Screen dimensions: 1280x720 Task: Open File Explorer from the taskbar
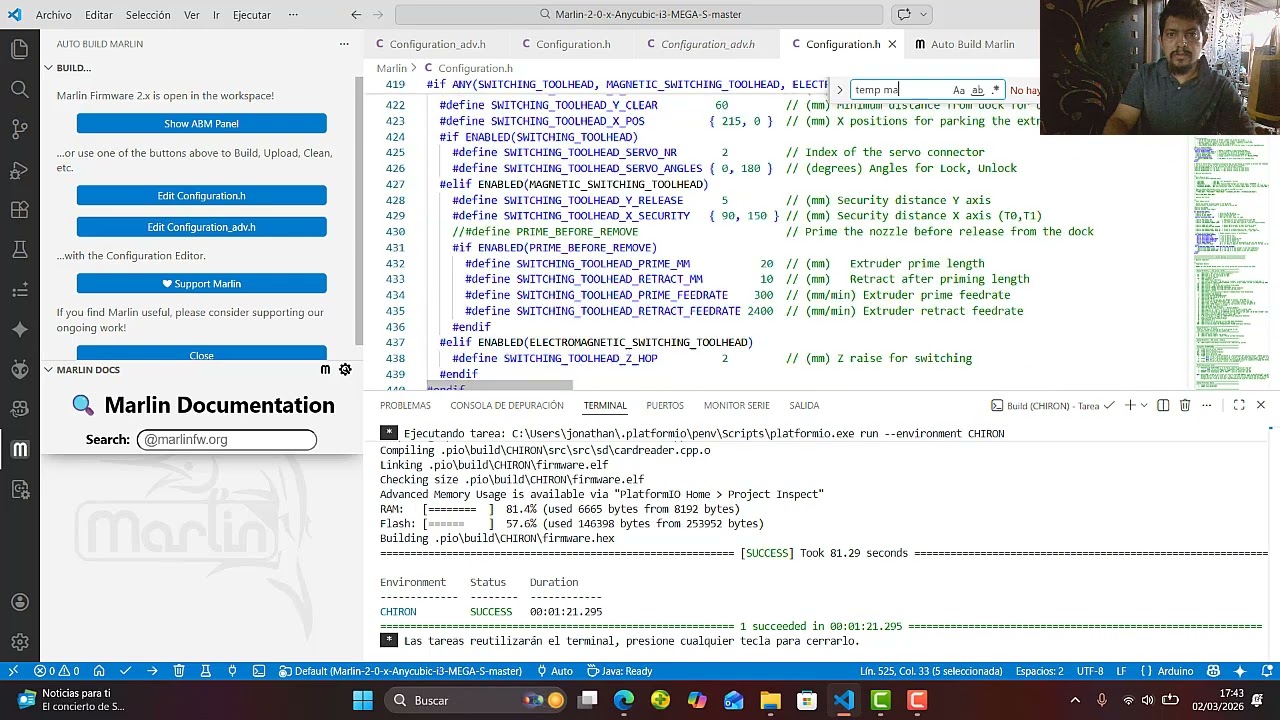pos(770,700)
